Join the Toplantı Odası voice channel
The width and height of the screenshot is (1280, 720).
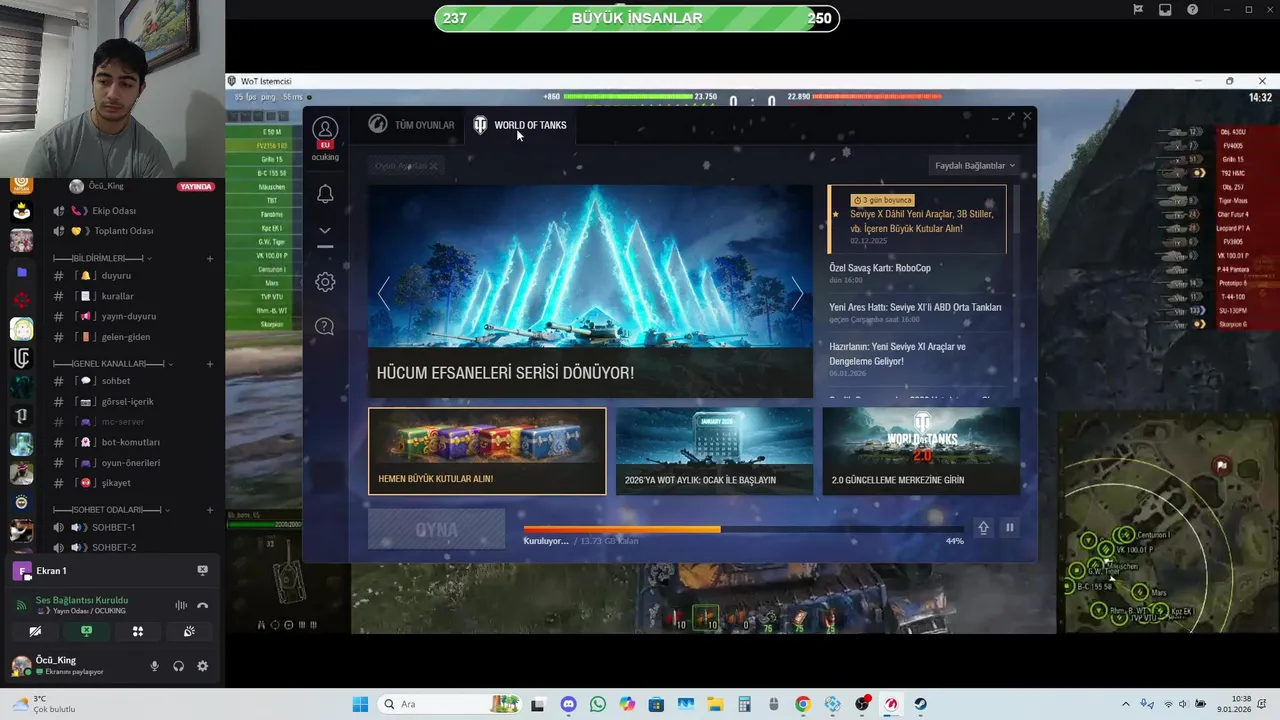coord(122,231)
